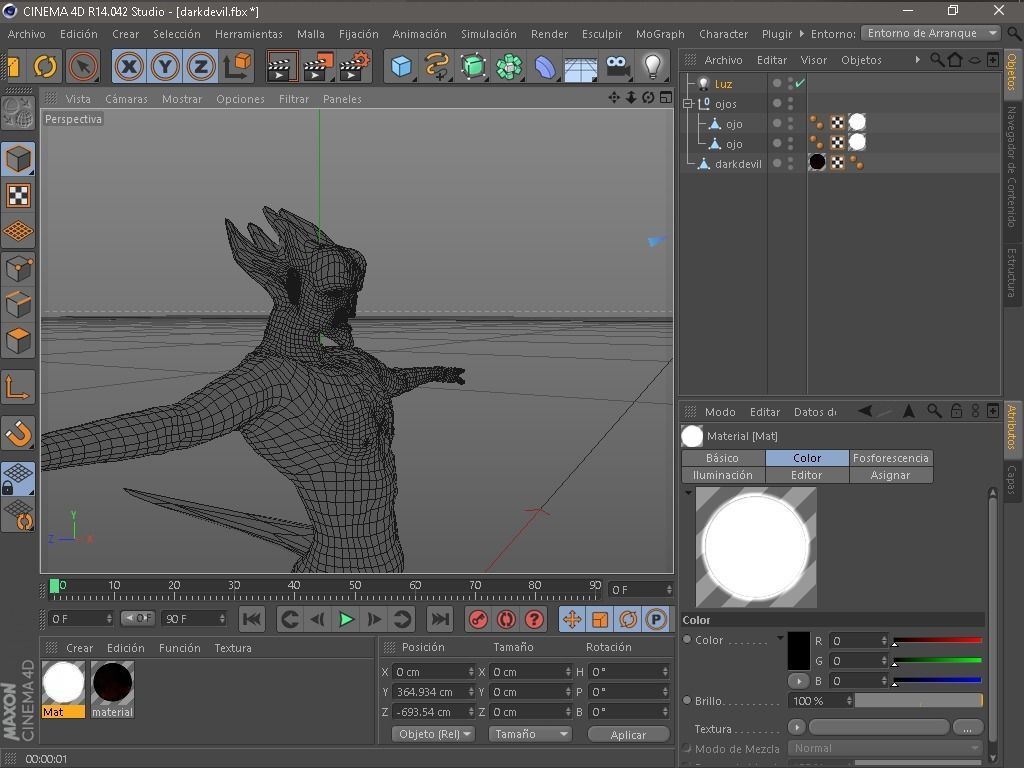Add a blue deformer object
The image size is (1024, 768).
click(x=545, y=67)
